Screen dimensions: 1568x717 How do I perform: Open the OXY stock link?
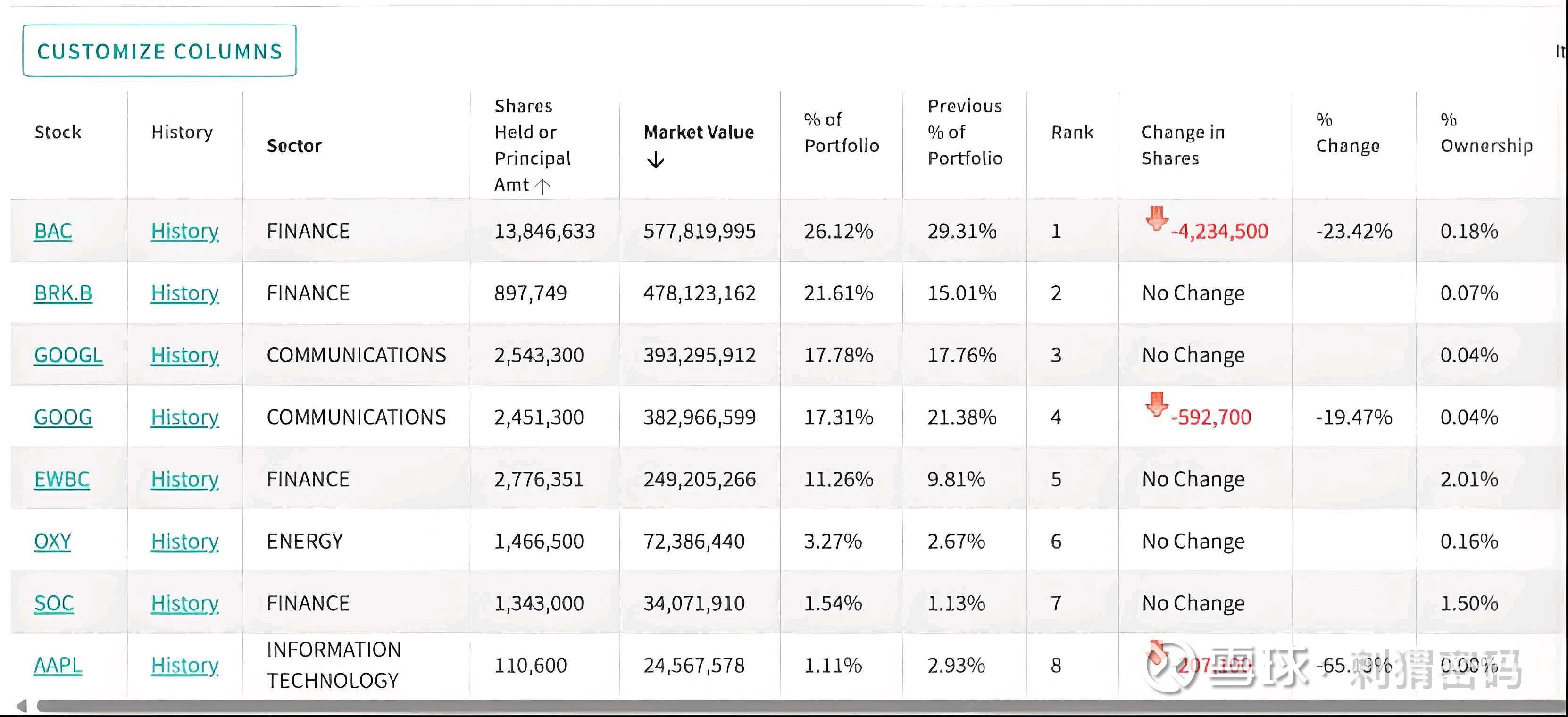52,542
